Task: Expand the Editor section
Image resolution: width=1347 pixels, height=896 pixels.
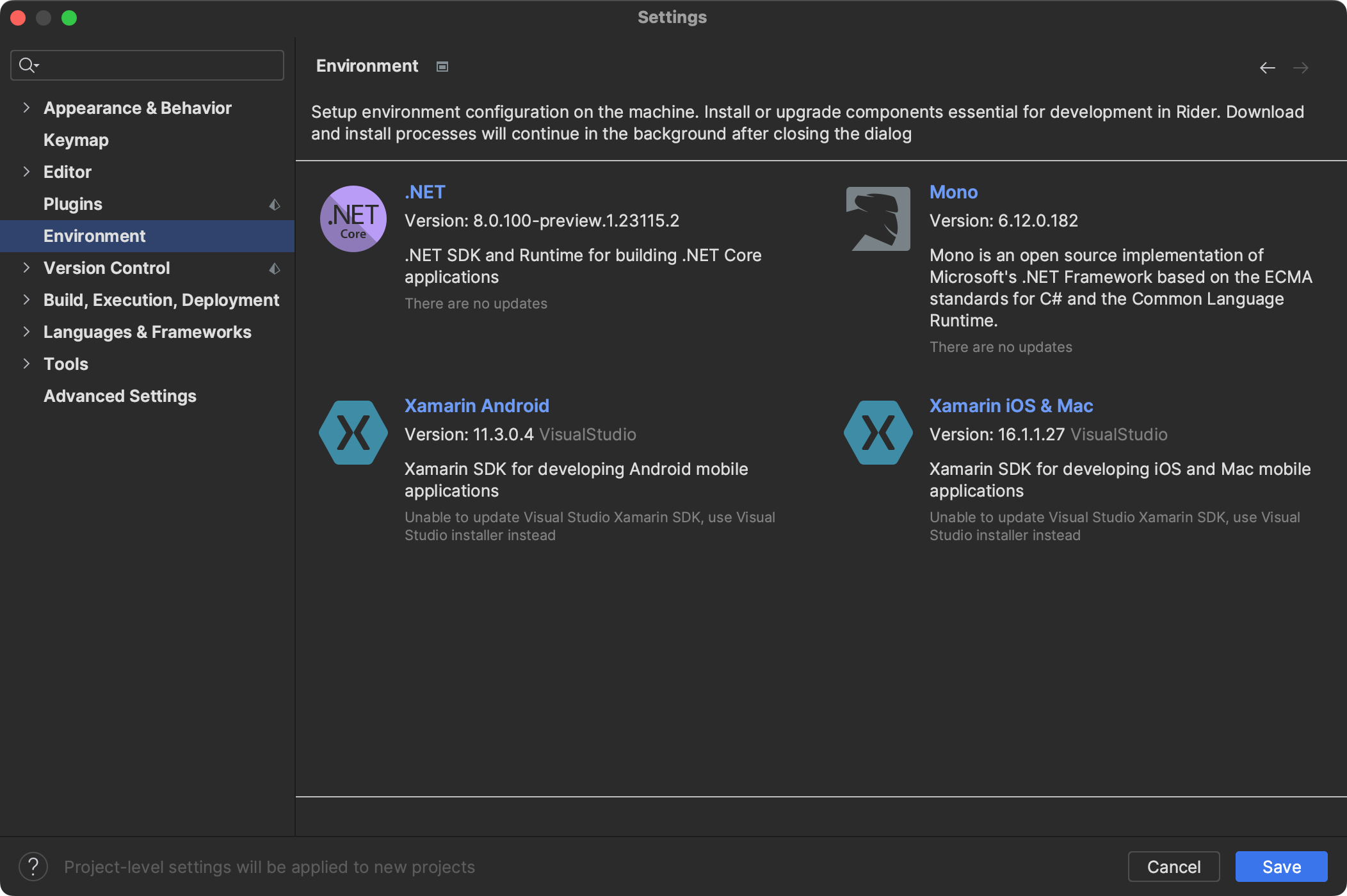Action: click(26, 172)
